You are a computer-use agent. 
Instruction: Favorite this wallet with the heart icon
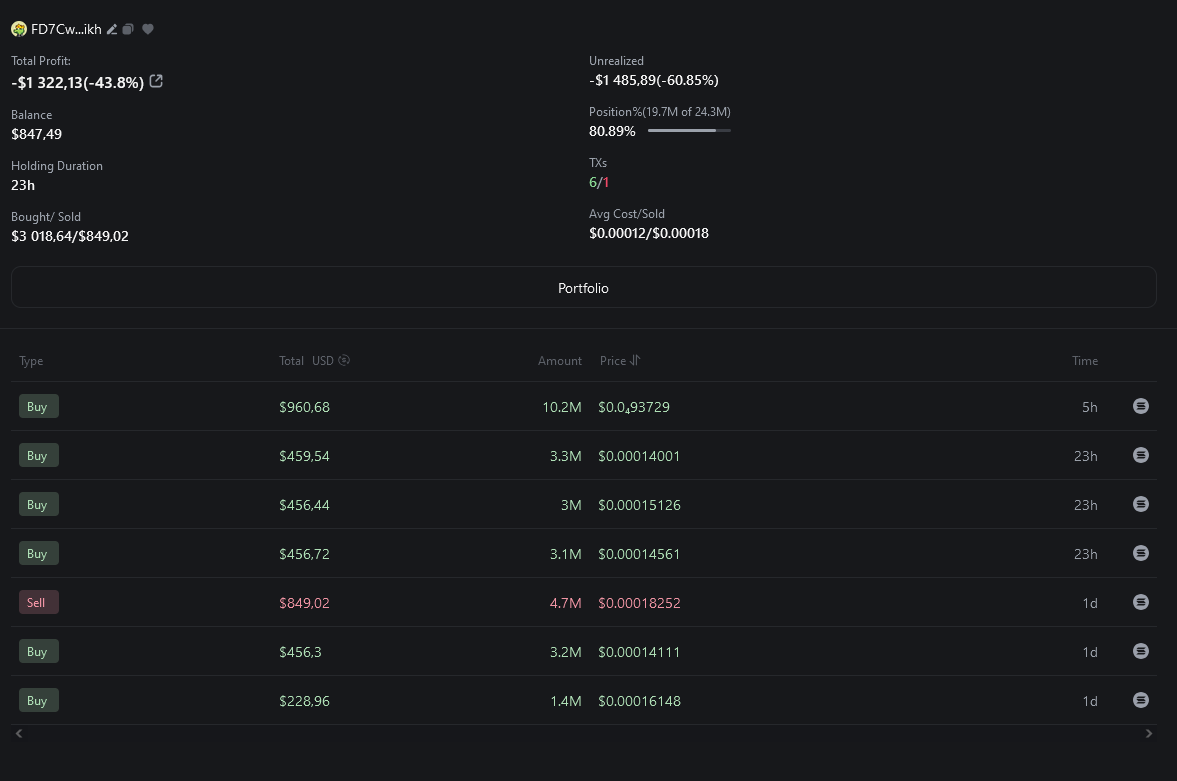pyautogui.click(x=148, y=29)
